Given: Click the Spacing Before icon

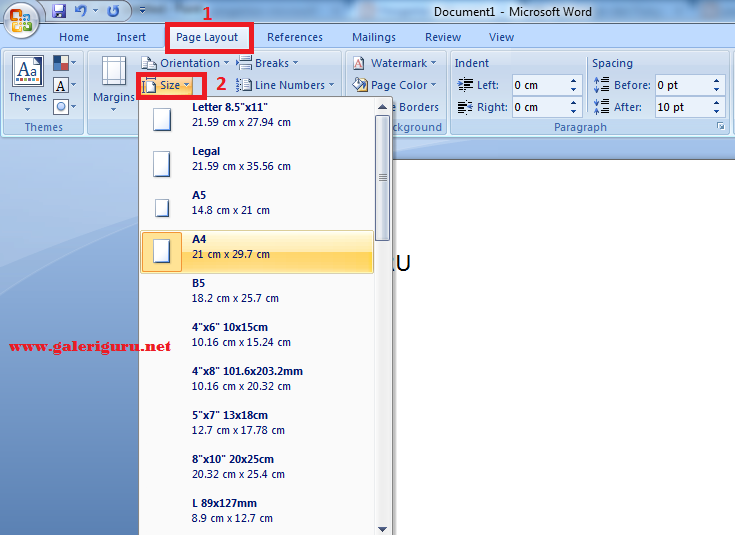Looking at the screenshot, I should (601, 85).
